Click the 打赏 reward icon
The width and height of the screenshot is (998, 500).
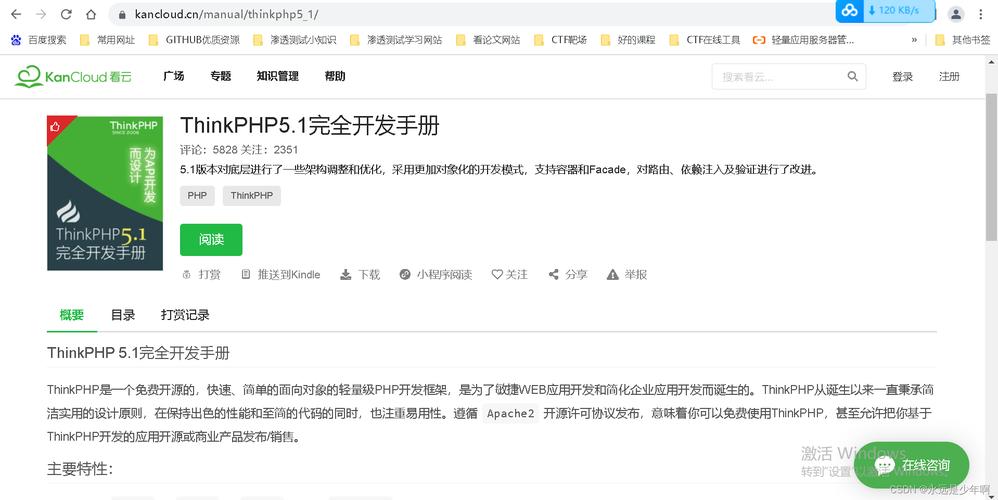[x=186, y=275]
